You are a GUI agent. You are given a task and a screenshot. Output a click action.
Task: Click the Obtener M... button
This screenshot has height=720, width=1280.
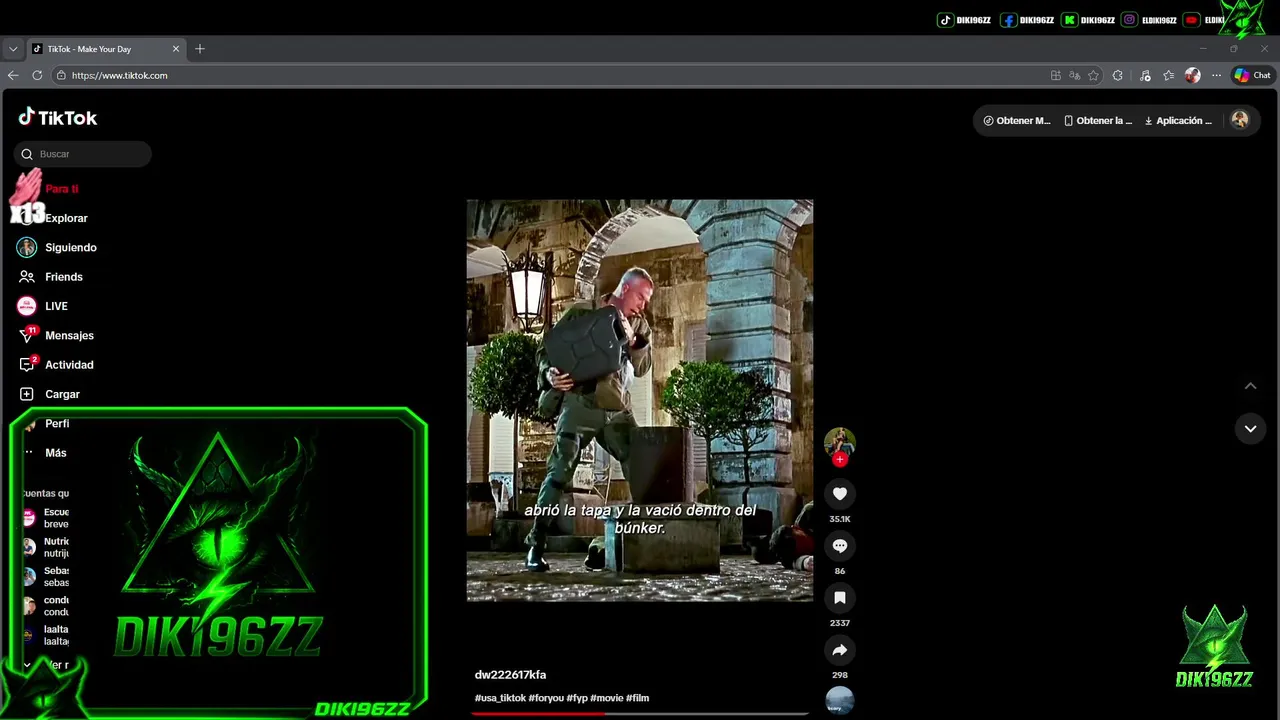click(x=1016, y=120)
